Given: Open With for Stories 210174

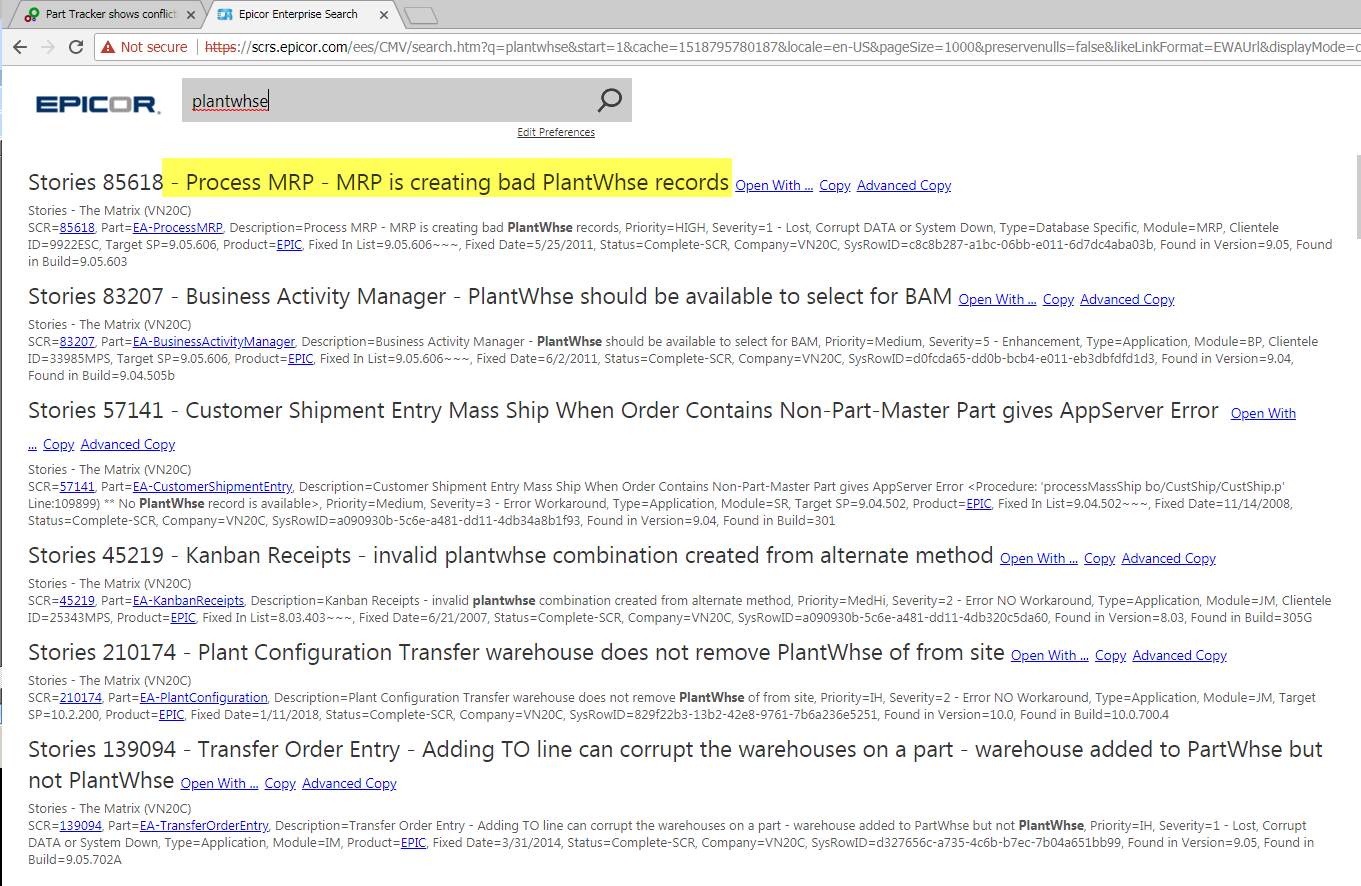Looking at the screenshot, I should 1050,655.
